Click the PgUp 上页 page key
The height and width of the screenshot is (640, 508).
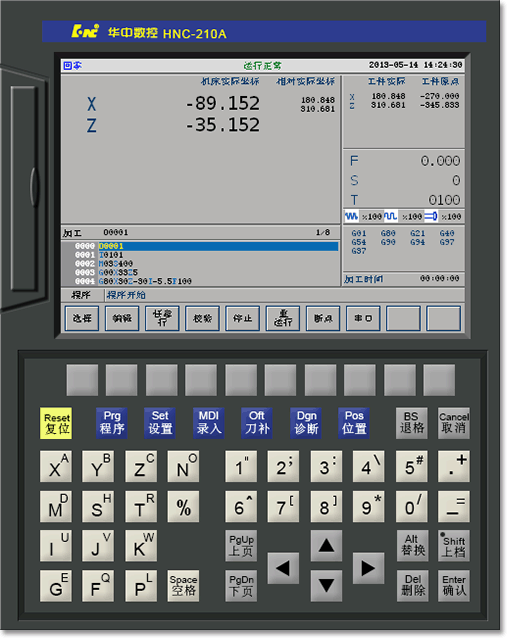[241, 546]
